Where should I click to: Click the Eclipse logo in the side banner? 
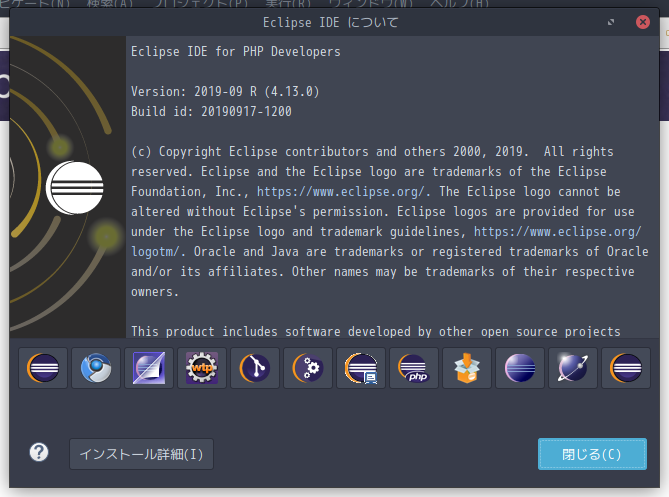tap(75, 188)
